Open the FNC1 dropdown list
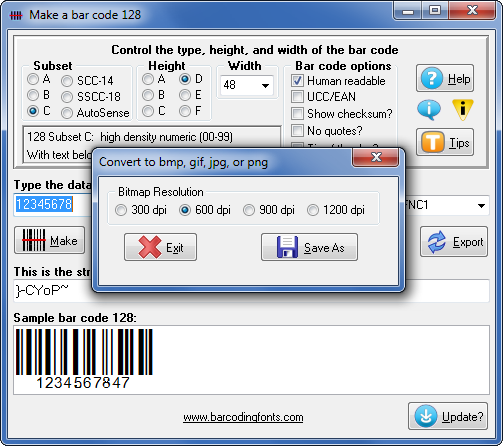The width and height of the screenshot is (503, 446). point(481,205)
